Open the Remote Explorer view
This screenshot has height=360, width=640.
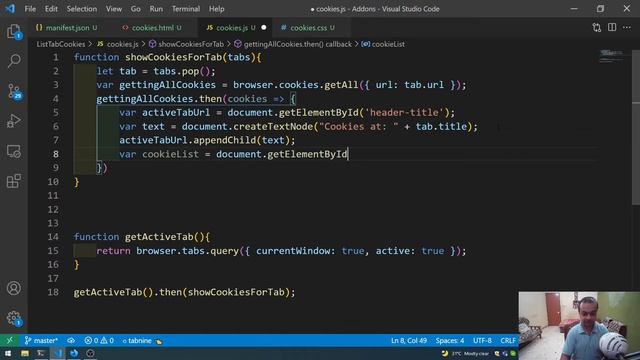13,151
